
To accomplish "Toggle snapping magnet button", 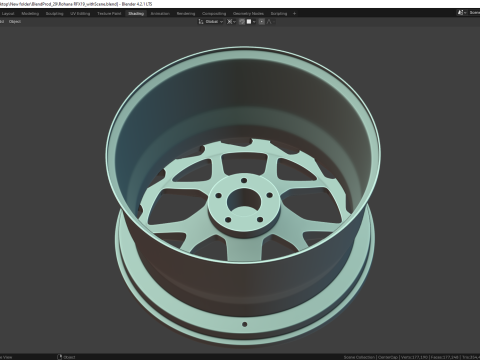I will point(242,22).
